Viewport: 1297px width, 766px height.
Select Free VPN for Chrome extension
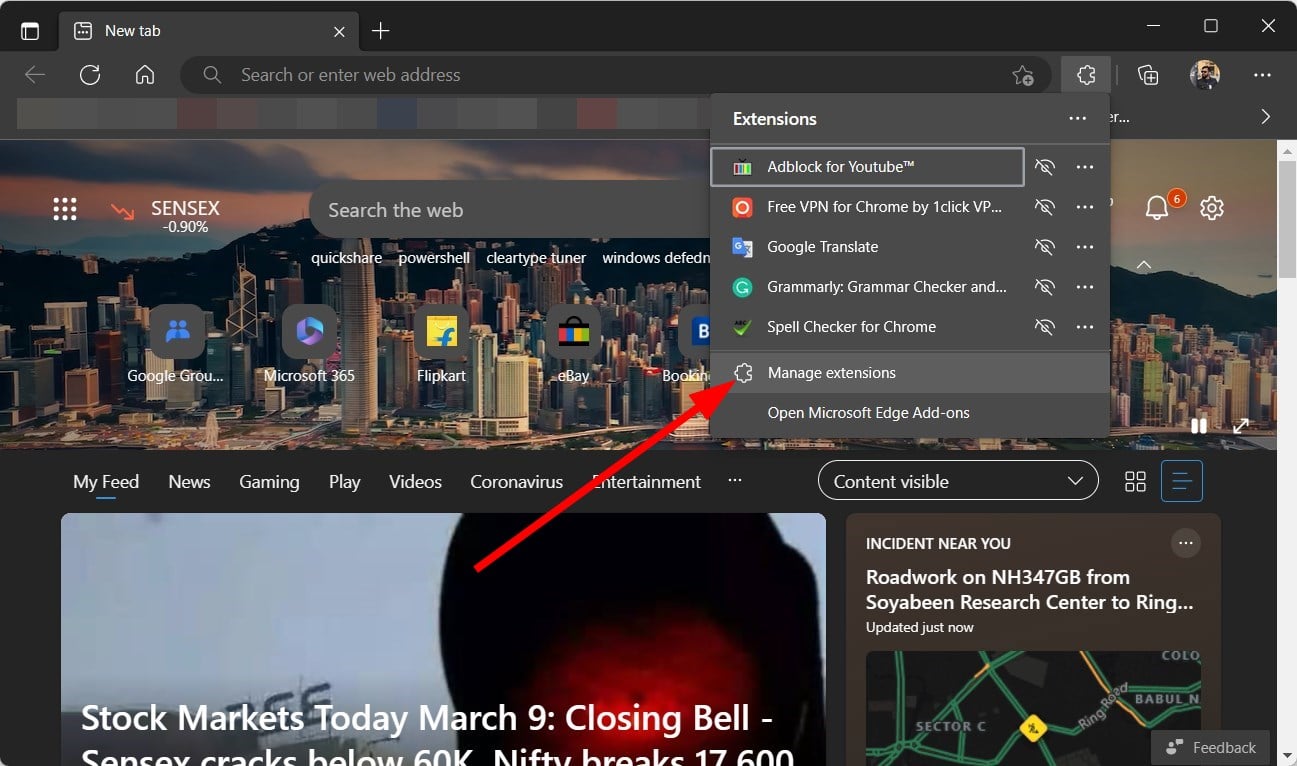(x=867, y=207)
